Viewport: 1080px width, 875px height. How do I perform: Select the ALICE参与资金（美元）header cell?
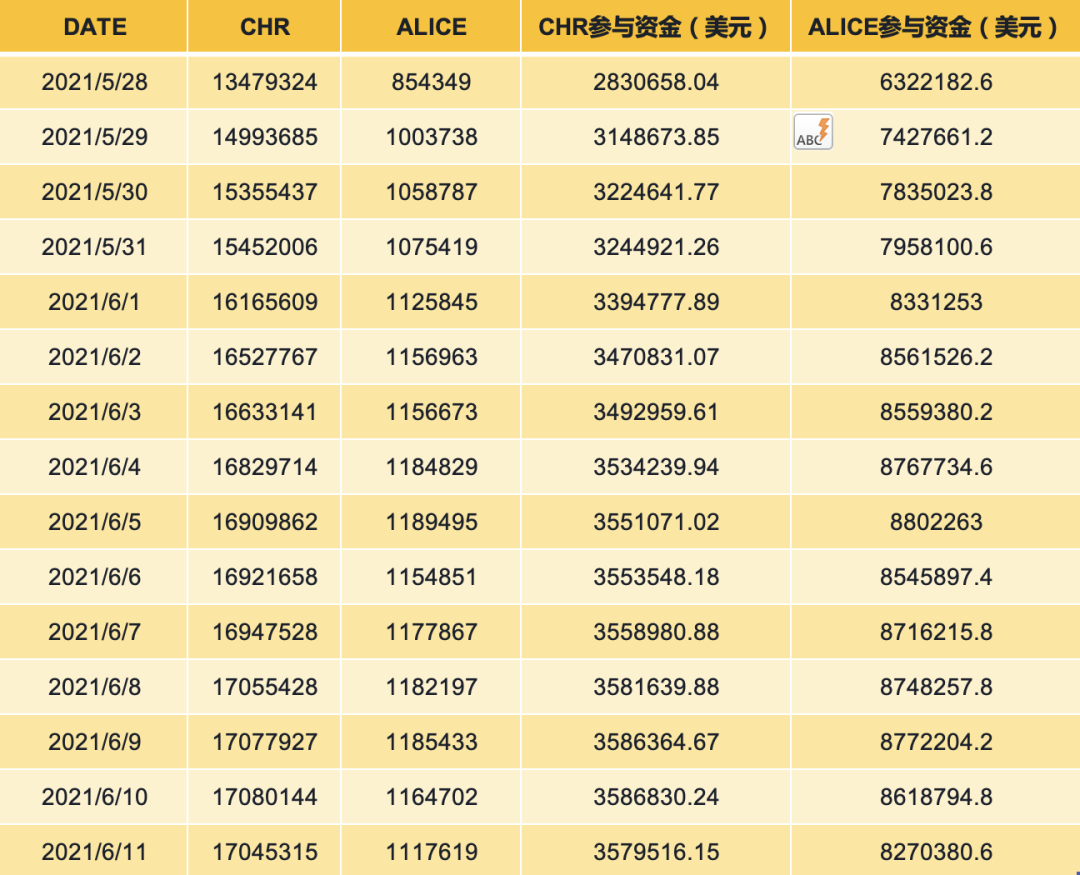coord(936,26)
